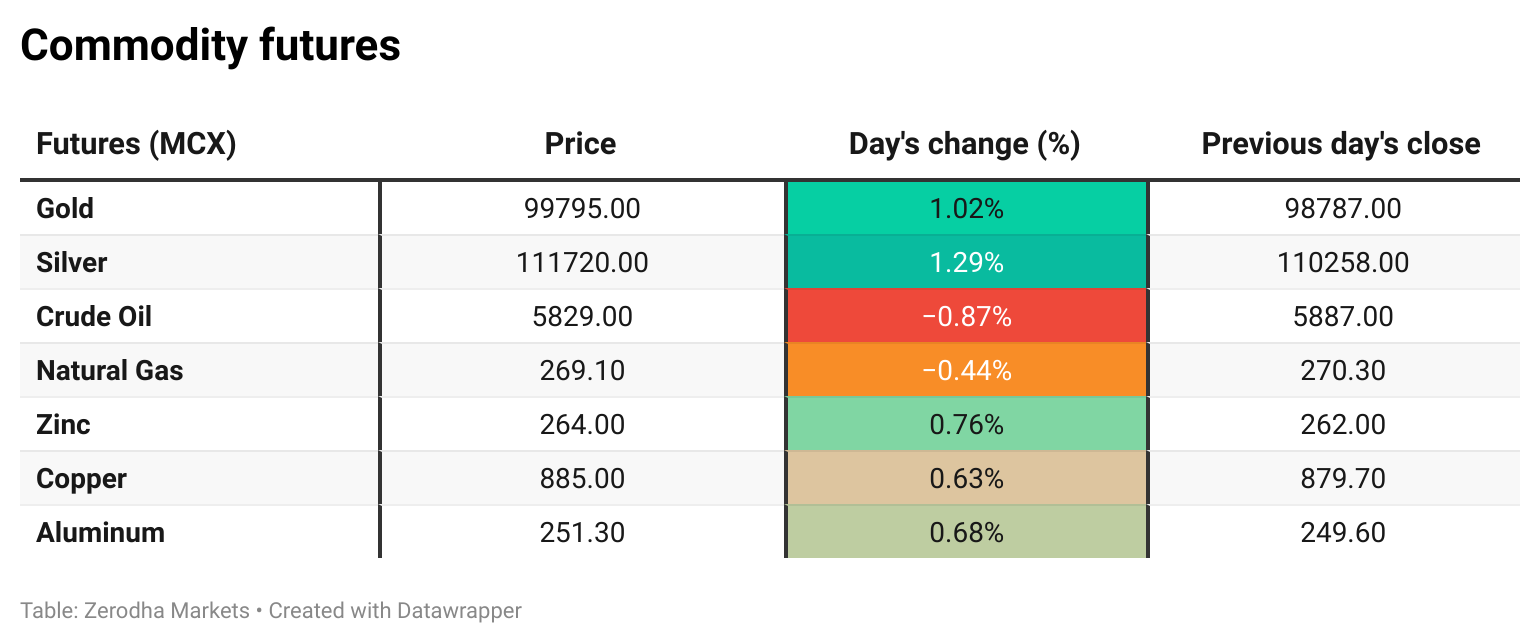Screen dimensions: 1540x644
Task: Click the Silver price 111720.00
Action: tap(582, 263)
